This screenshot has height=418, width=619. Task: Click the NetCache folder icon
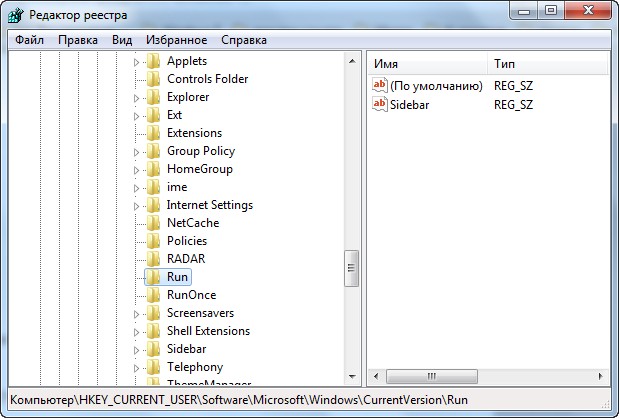(x=153, y=223)
